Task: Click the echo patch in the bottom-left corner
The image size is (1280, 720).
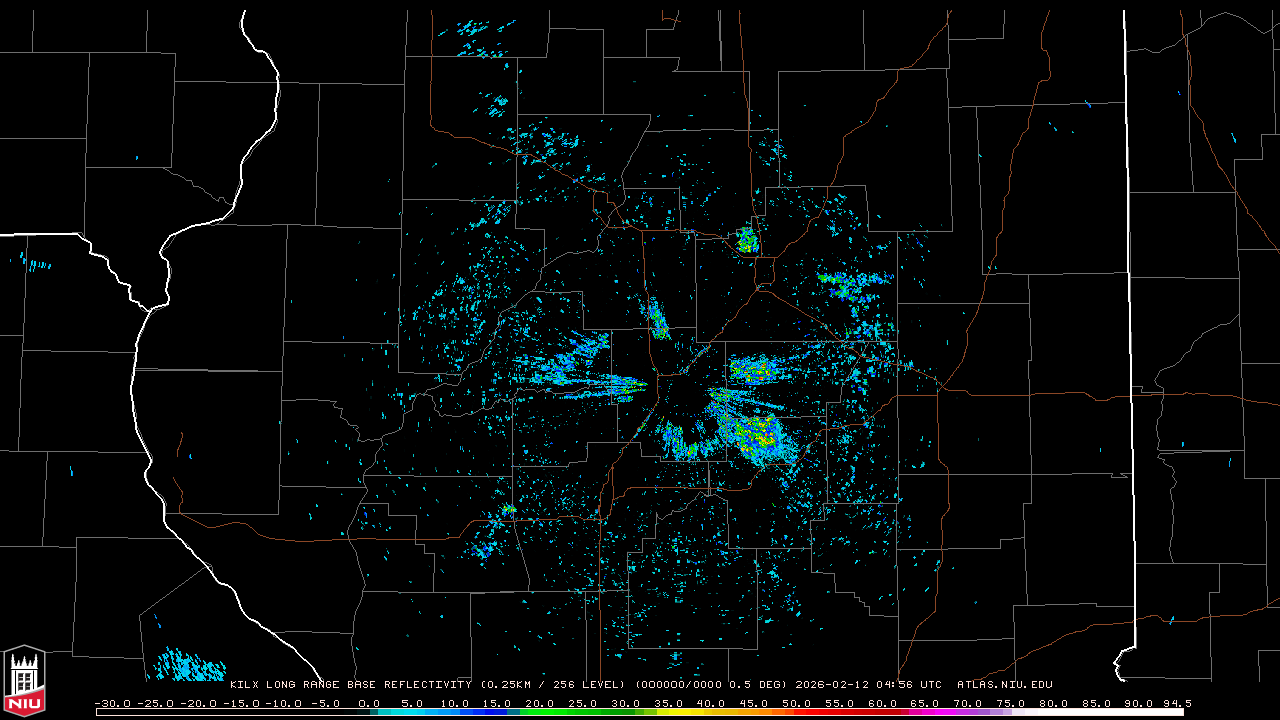Action: tap(187, 665)
